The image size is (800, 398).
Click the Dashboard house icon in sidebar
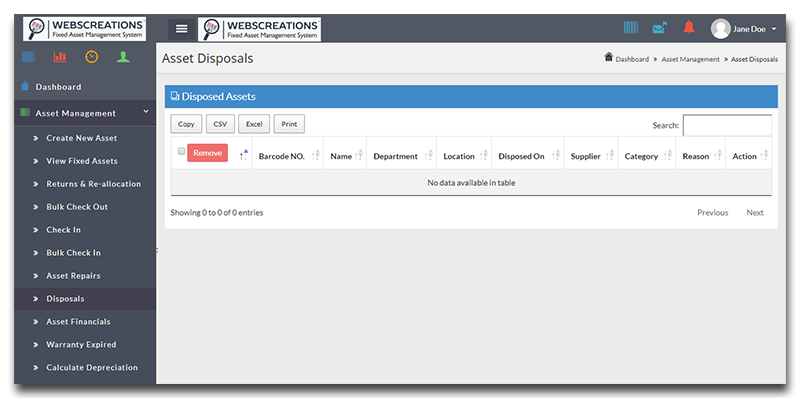pyautogui.click(x=25, y=86)
